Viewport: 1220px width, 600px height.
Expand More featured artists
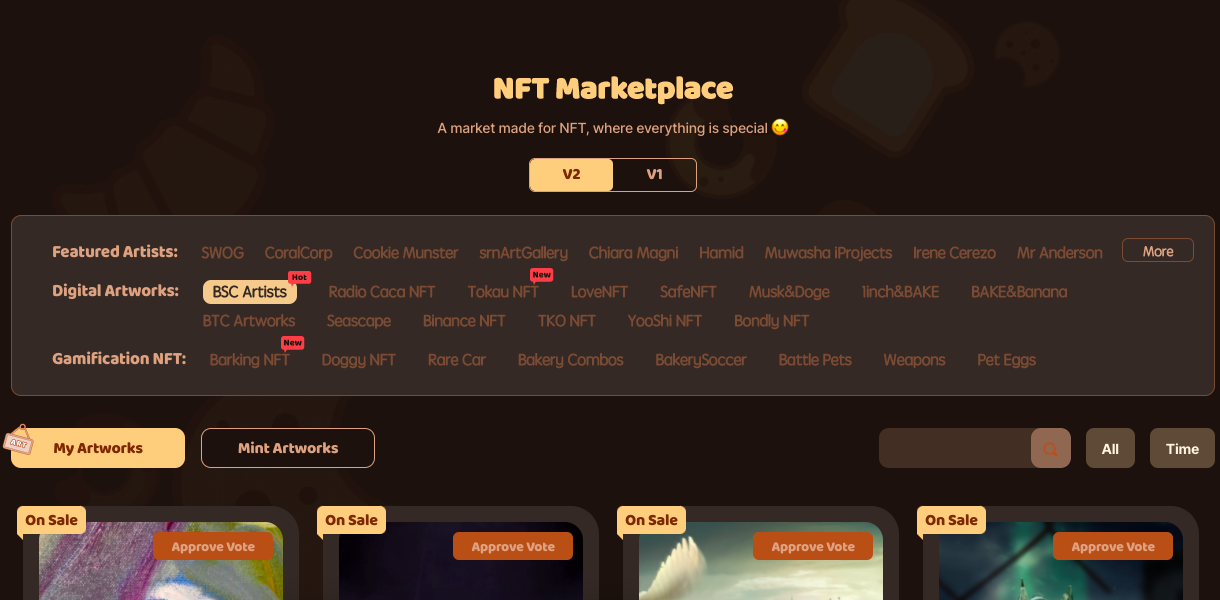(x=1158, y=250)
